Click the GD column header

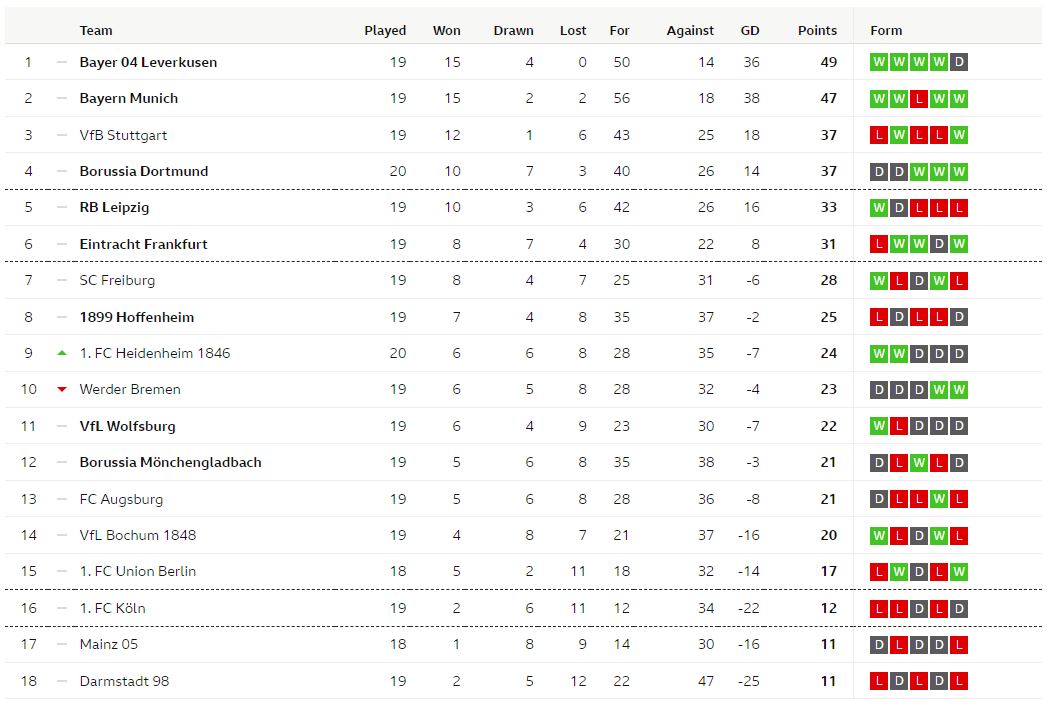point(750,30)
